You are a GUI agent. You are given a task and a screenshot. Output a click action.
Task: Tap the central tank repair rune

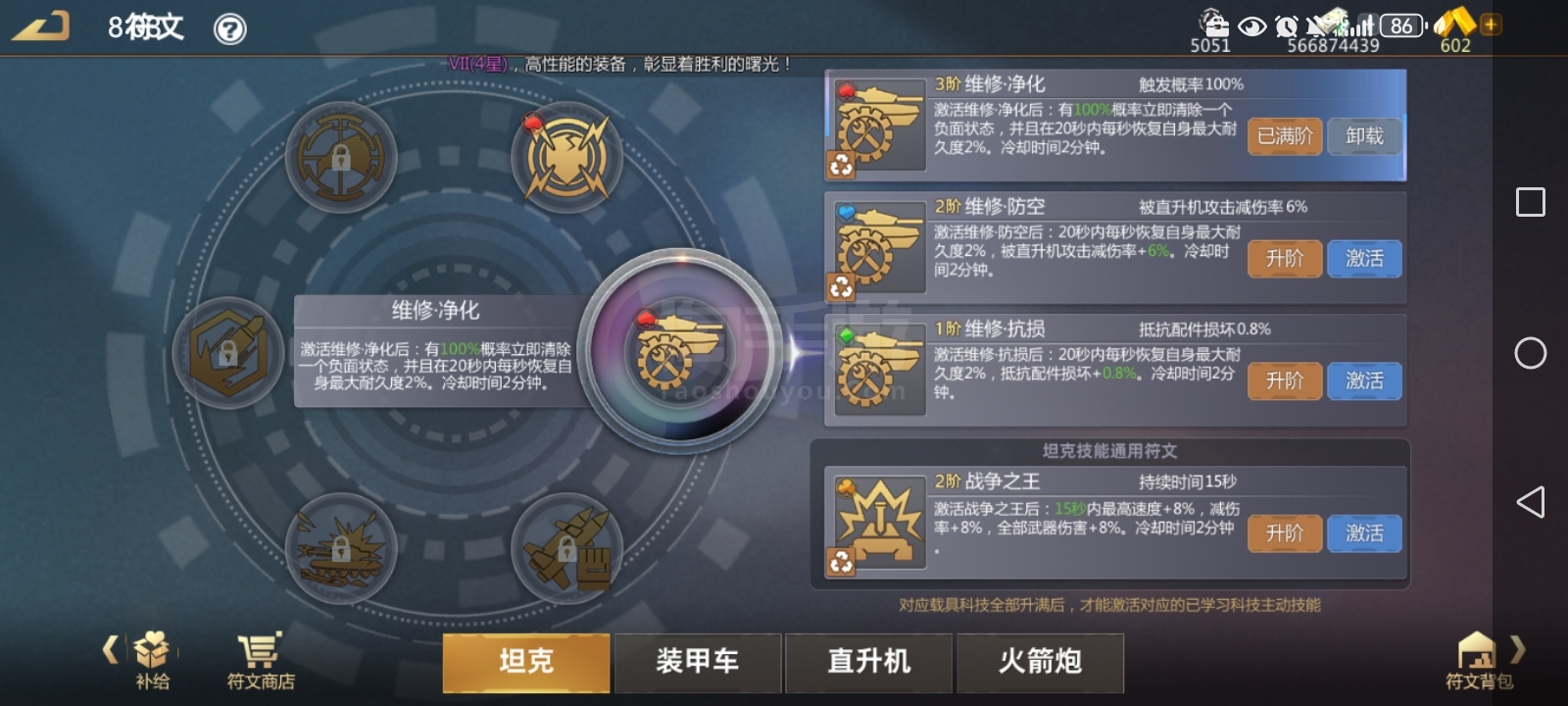coord(681,353)
